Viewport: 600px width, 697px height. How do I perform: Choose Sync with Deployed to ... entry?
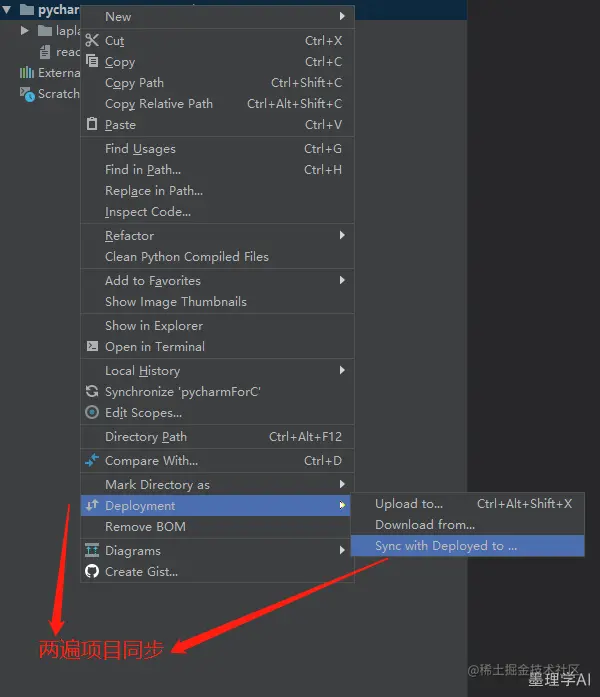click(x=468, y=545)
